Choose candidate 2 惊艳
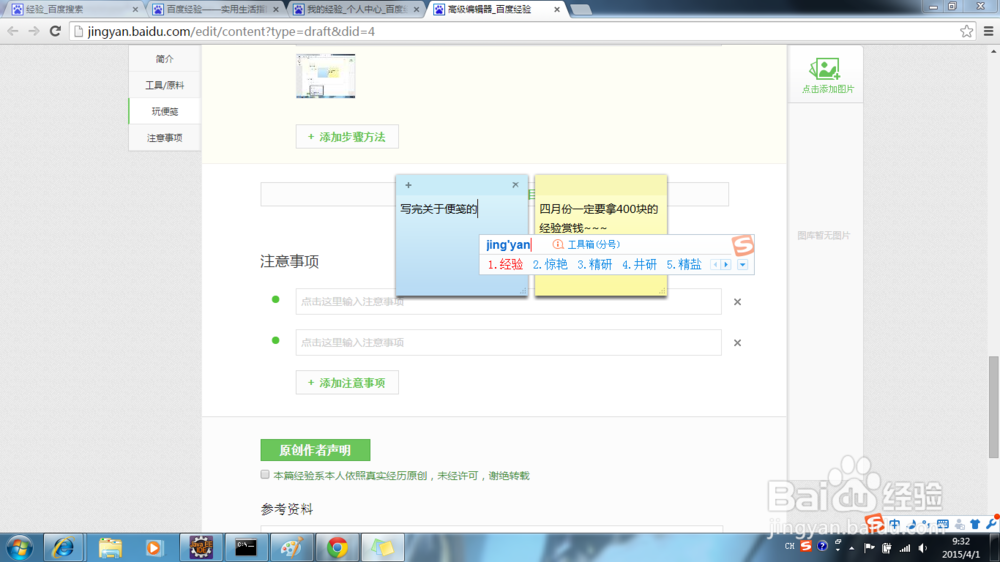The width and height of the screenshot is (1000, 562). 550,264
